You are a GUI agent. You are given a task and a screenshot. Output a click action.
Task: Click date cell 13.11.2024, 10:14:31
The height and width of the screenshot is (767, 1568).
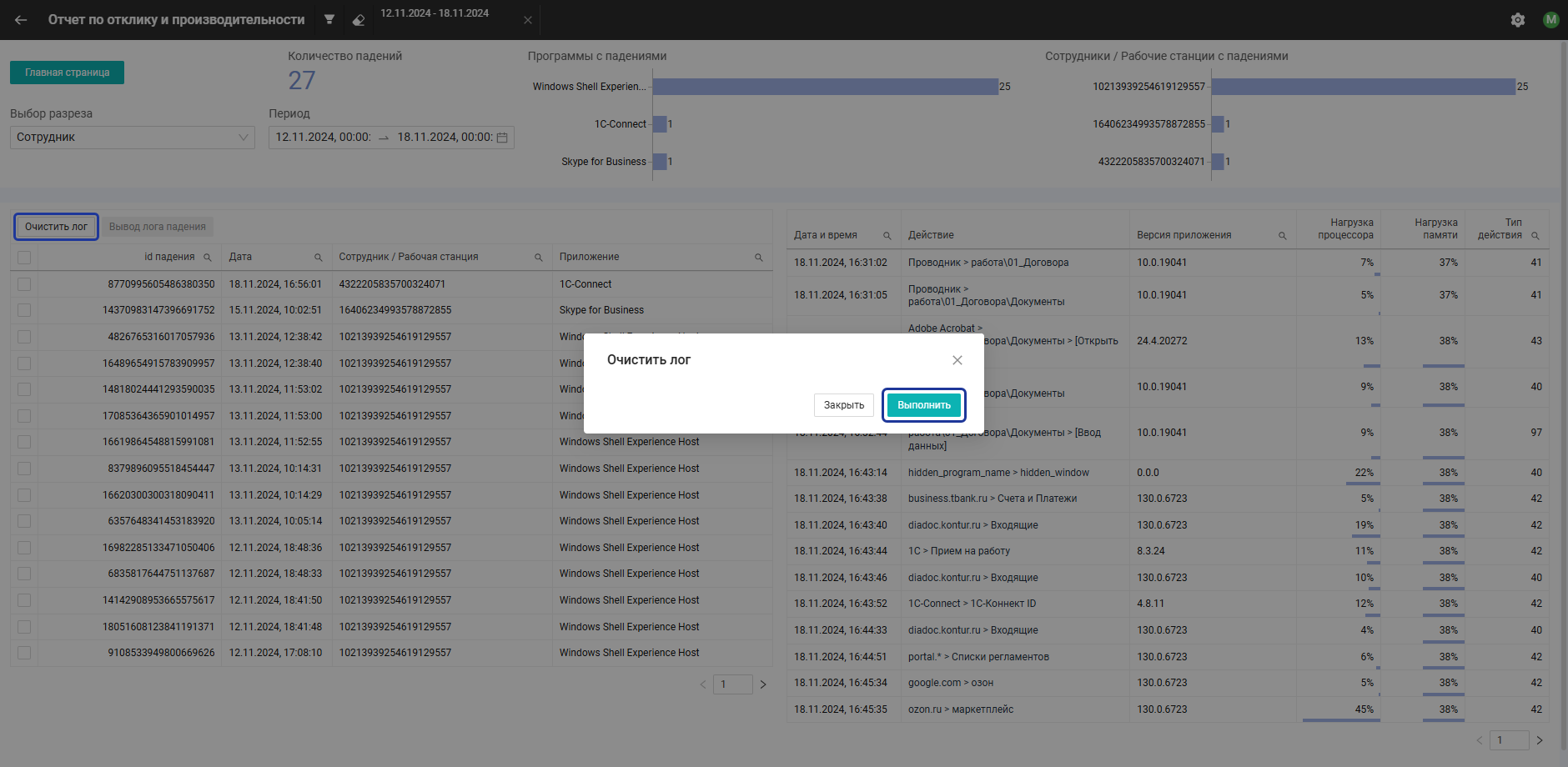pos(276,469)
